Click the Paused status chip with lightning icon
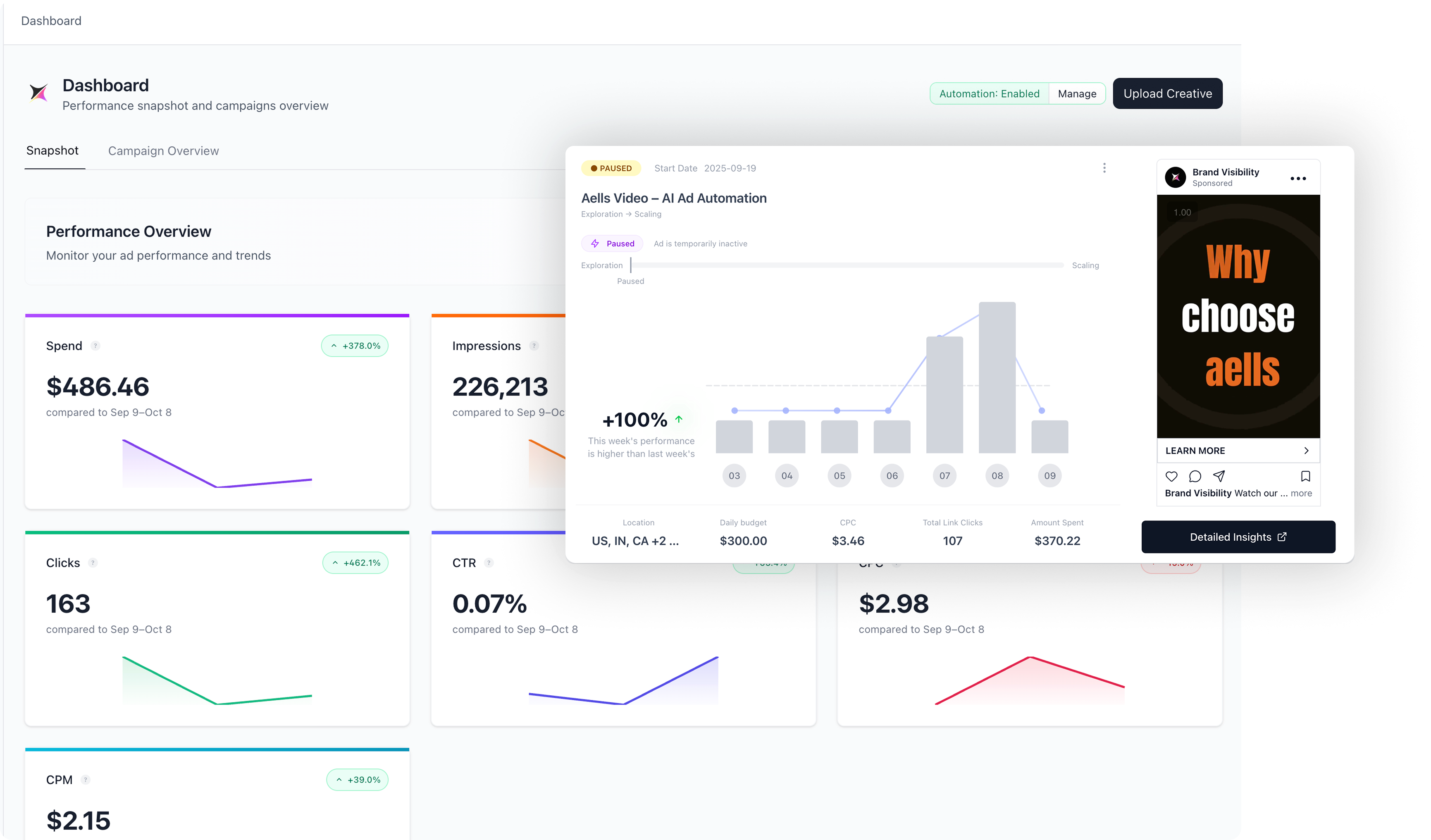Image resolution: width=1431 pixels, height=840 pixels. pos(612,243)
